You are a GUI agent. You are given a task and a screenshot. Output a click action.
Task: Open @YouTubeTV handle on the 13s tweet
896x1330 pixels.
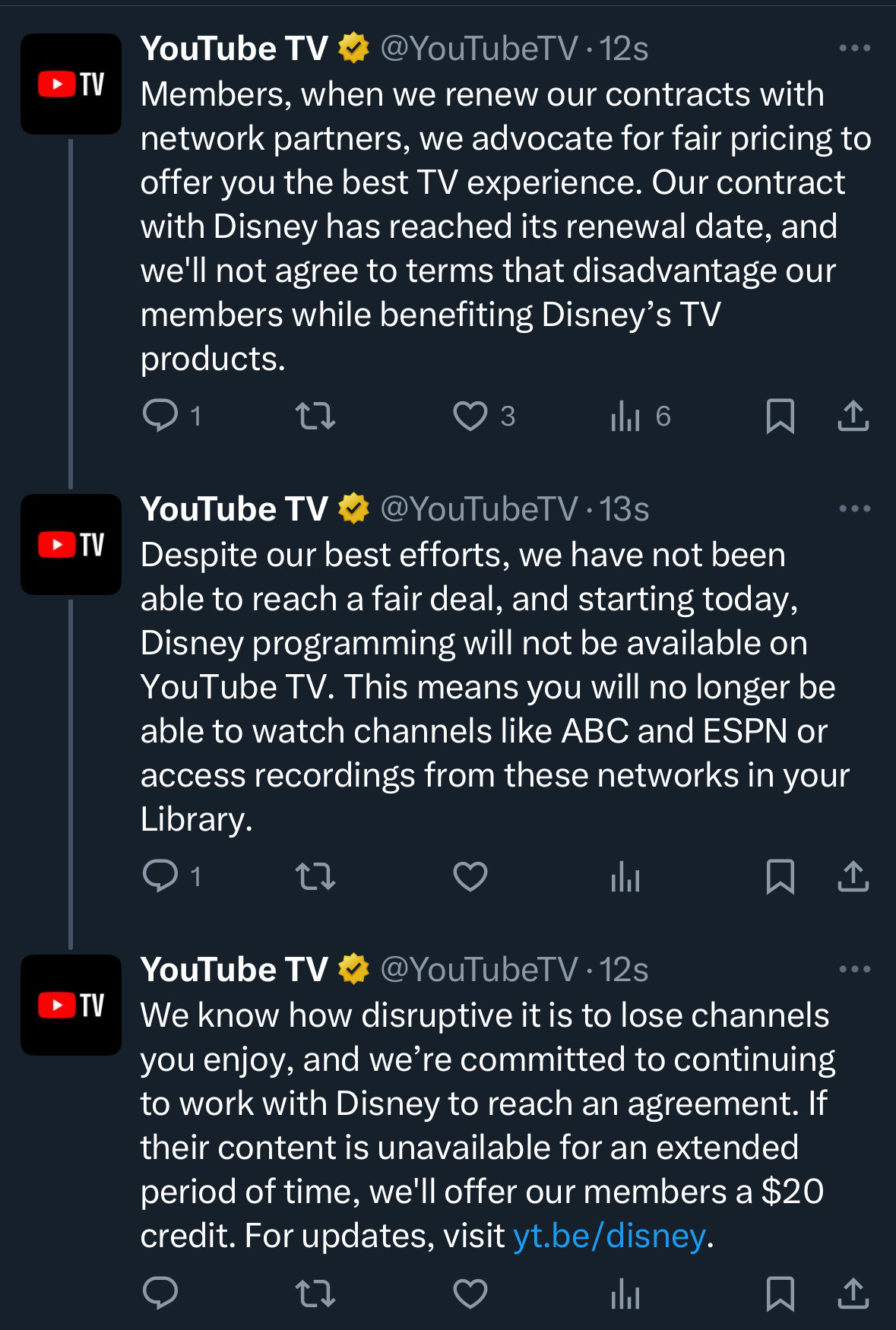click(x=479, y=509)
